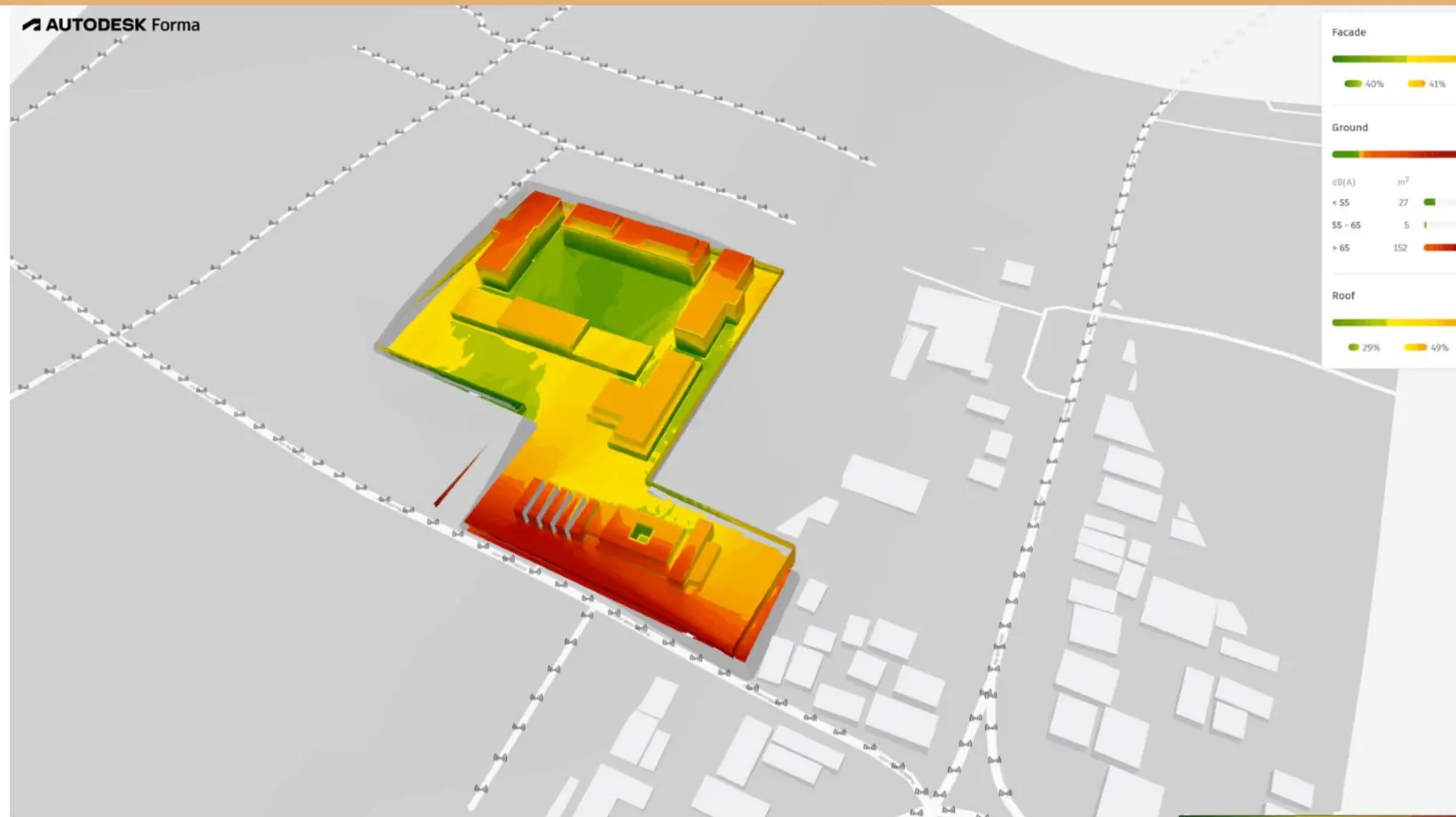Click the Roof noise gradient bar
The height and width of the screenshot is (817, 1456).
pyautogui.click(x=1394, y=322)
